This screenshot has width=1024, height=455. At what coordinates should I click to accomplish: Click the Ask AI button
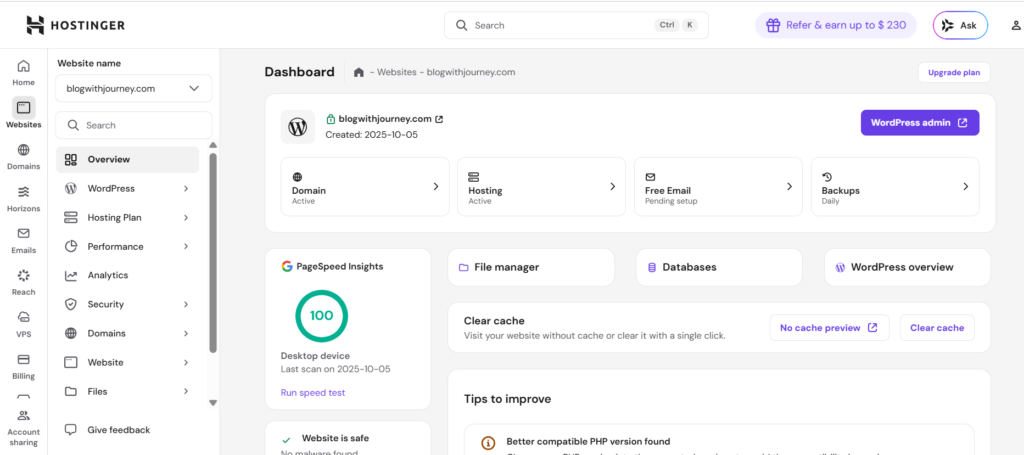960,25
